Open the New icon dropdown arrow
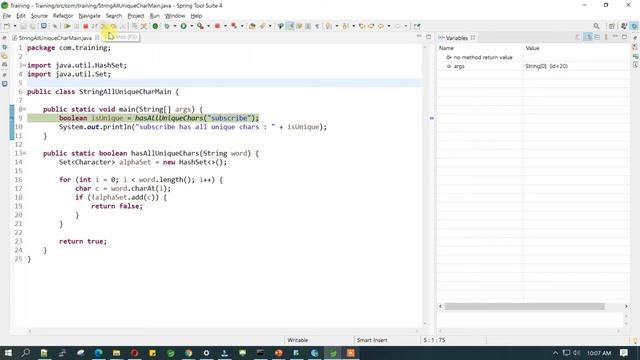 15,26
